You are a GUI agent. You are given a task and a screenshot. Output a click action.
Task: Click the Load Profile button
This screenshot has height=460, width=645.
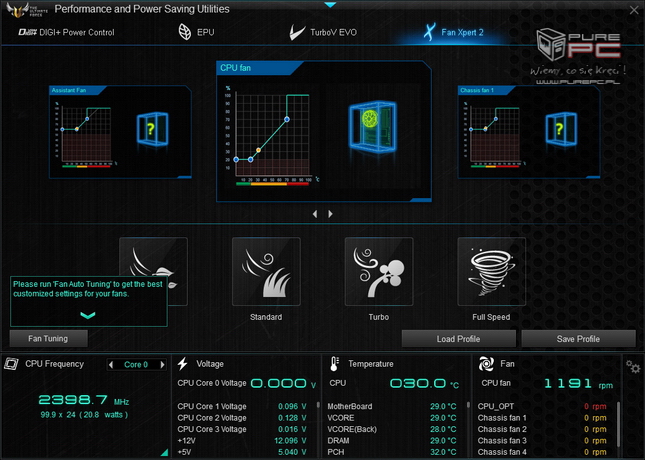(459, 339)
